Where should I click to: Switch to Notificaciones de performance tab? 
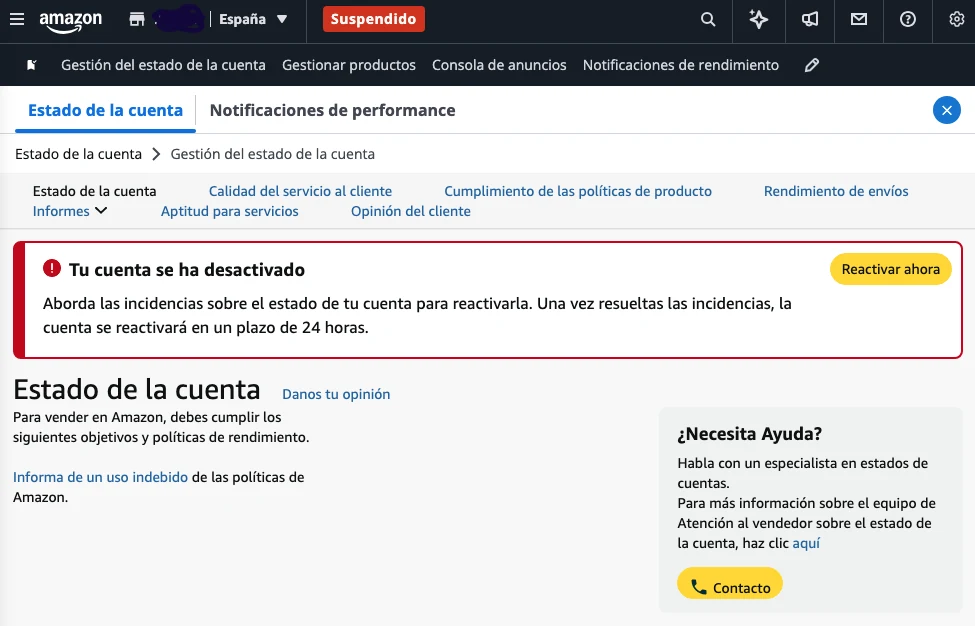tap(333, 111)
